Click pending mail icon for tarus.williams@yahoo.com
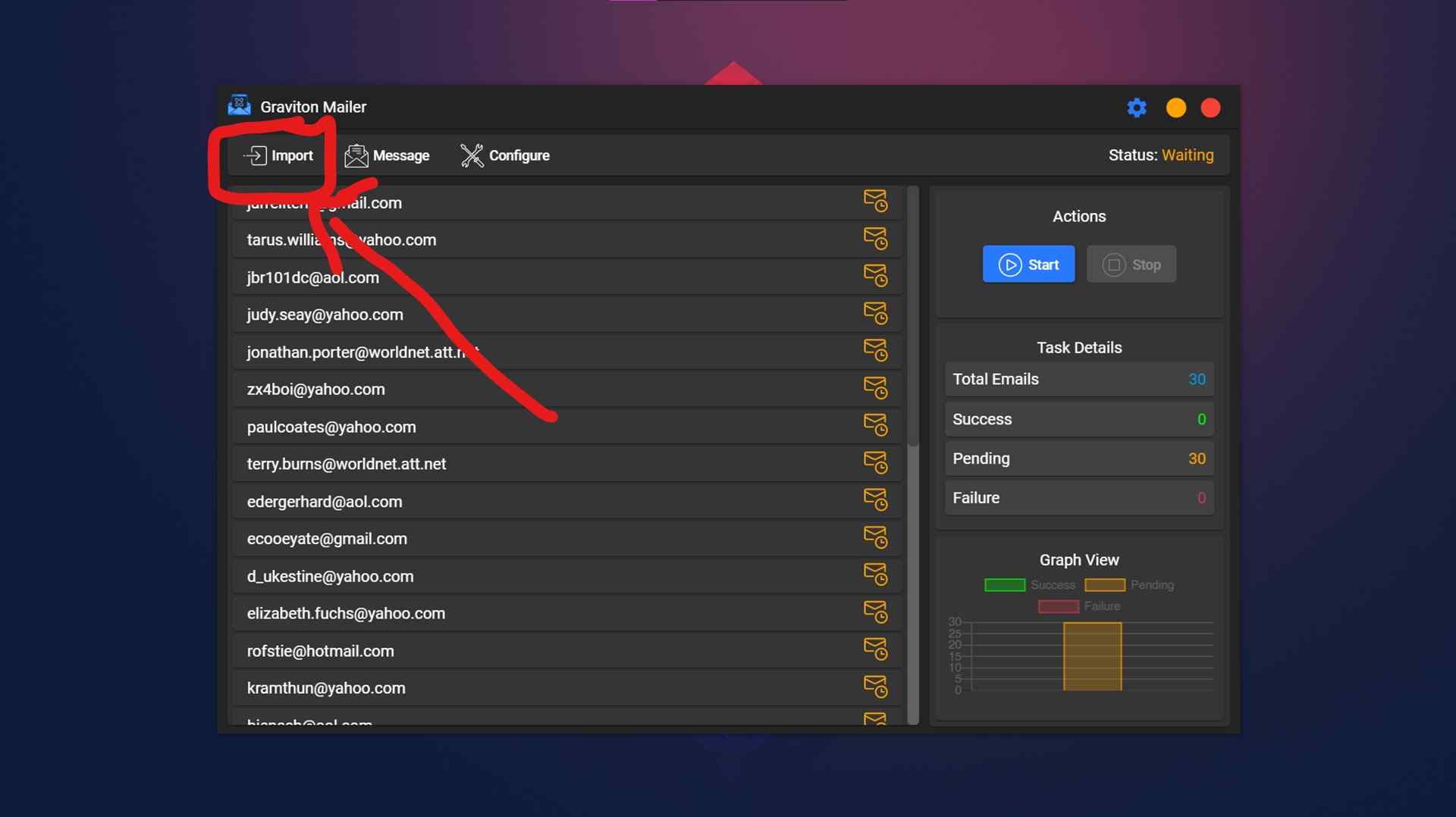 point(875,239)
